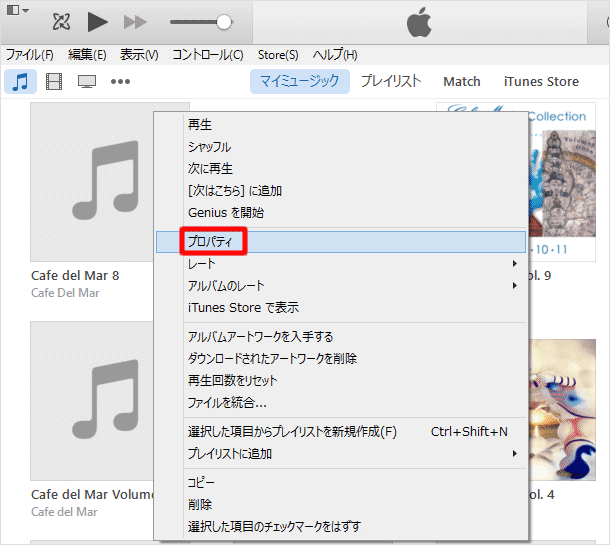Choose ファイルを統合... menu entry
The height and width of the screenshot is (545, 610).
coord(341,402)
